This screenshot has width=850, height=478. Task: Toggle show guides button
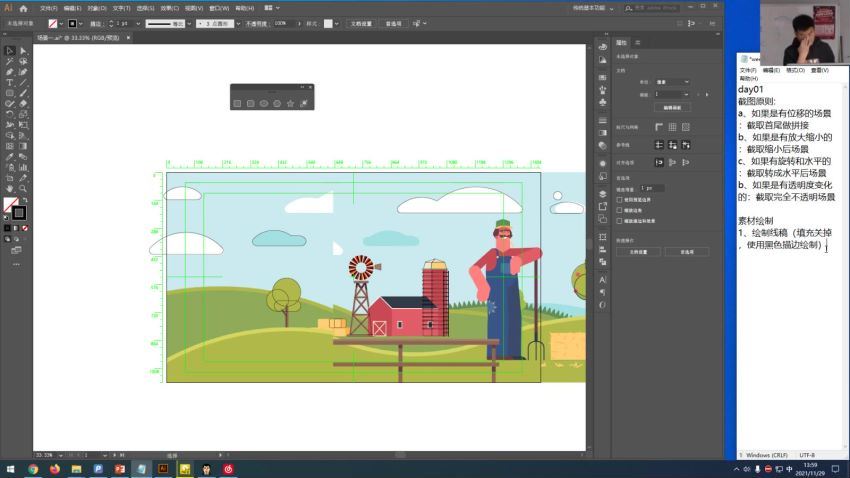point(659,145)
